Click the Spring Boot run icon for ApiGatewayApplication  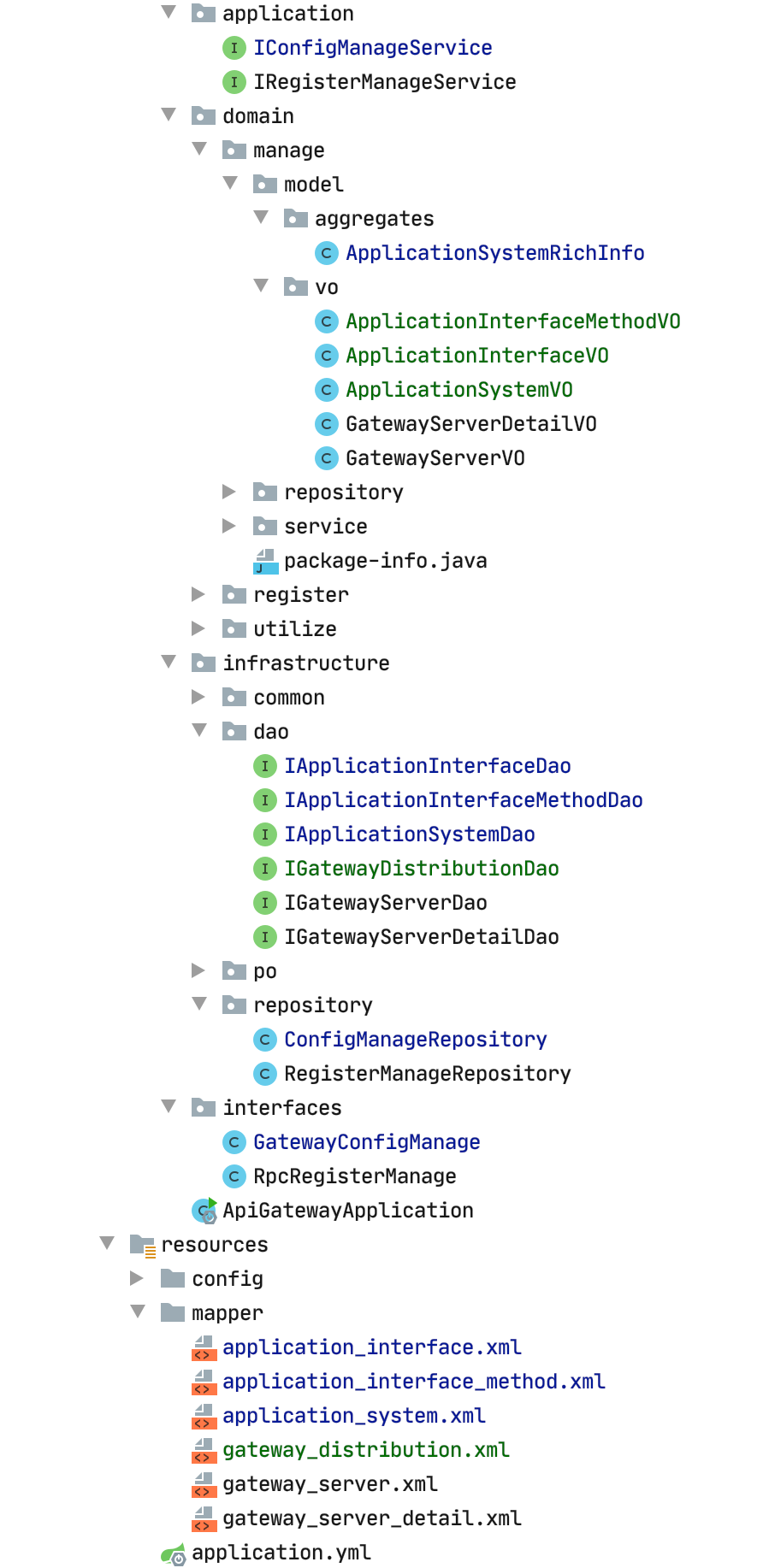pos(204,1211)
